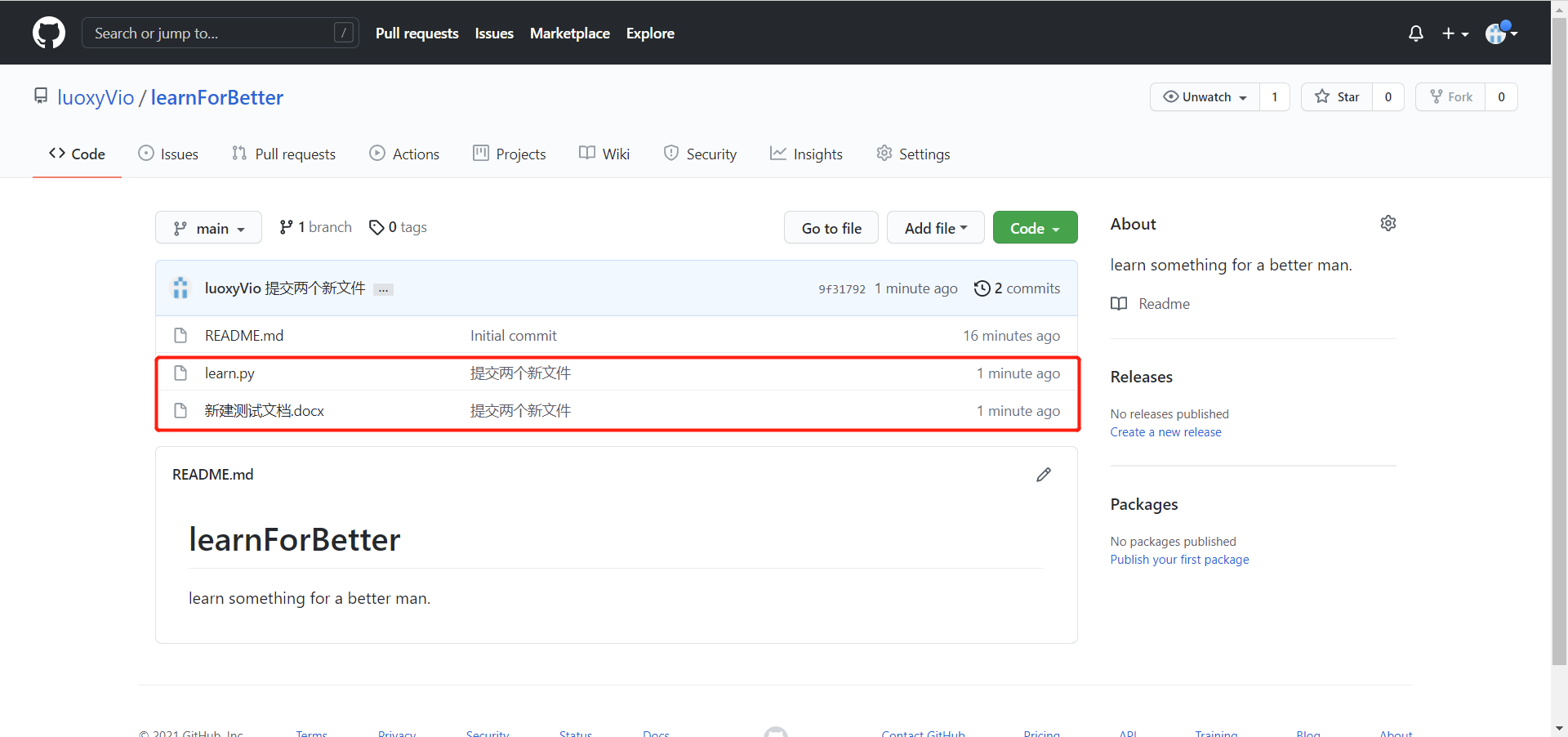The height and width of the screenshot is (737, 1568).
Task: Click the luoxyVio commit author avatar
Action: [180, 288]
